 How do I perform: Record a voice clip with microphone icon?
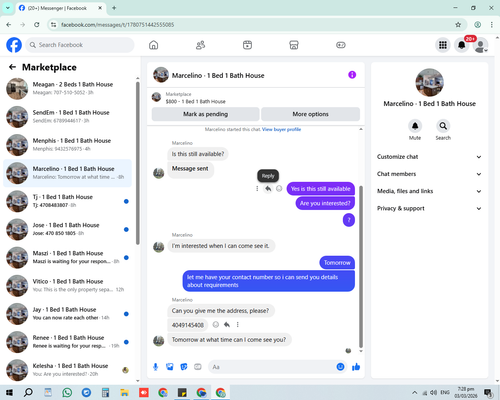155,367
